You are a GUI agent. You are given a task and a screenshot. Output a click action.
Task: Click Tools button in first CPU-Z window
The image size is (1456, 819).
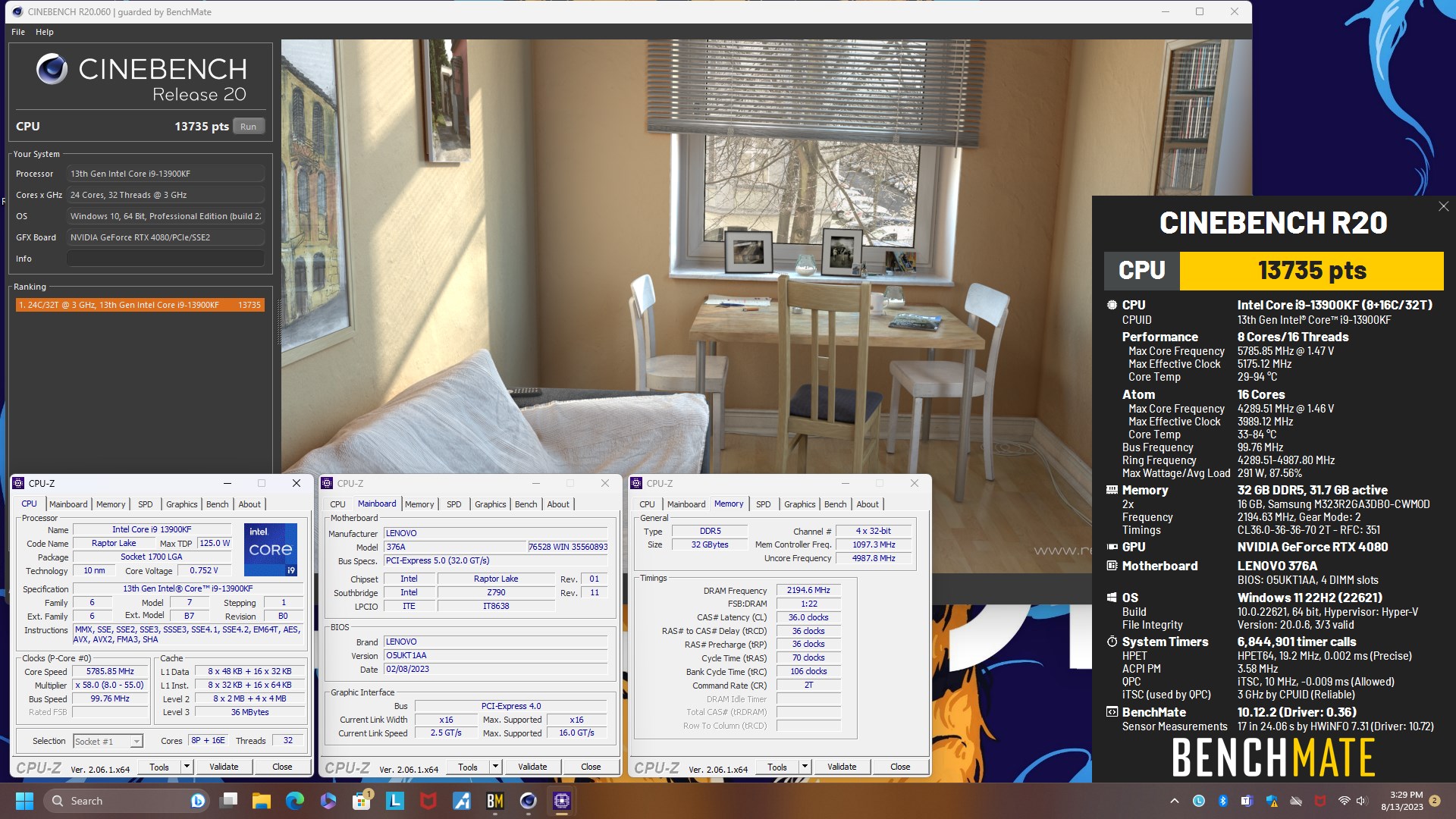coord(159,767)
